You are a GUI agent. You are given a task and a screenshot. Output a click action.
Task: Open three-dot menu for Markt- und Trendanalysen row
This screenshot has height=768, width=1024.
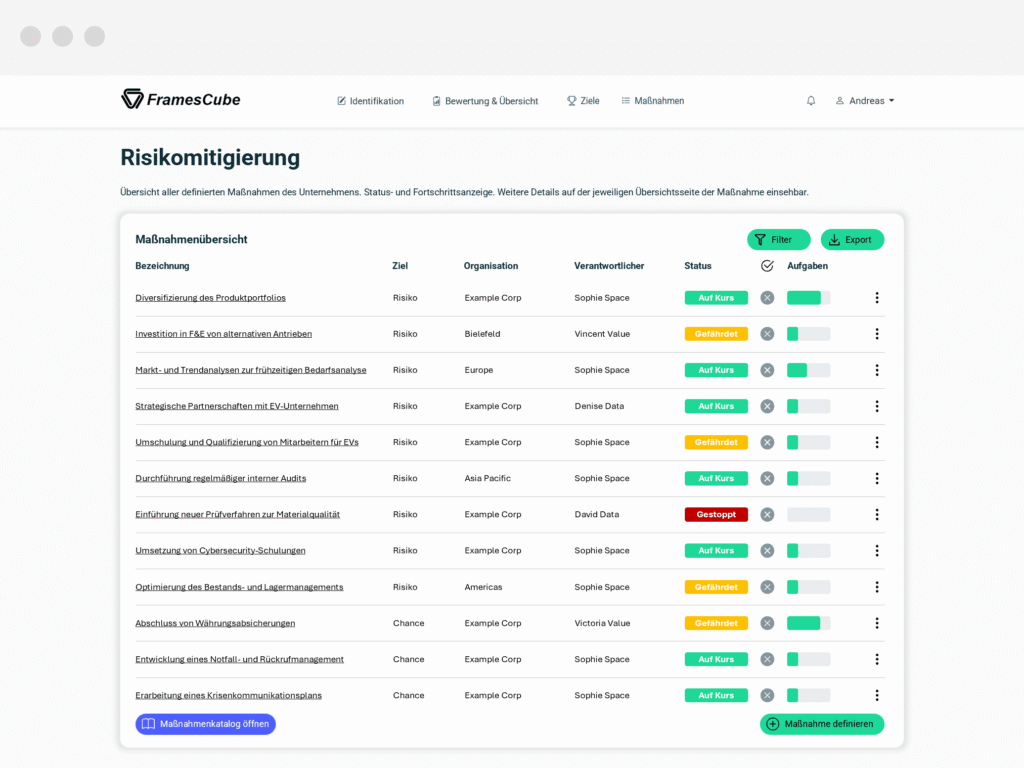(877, 370)
